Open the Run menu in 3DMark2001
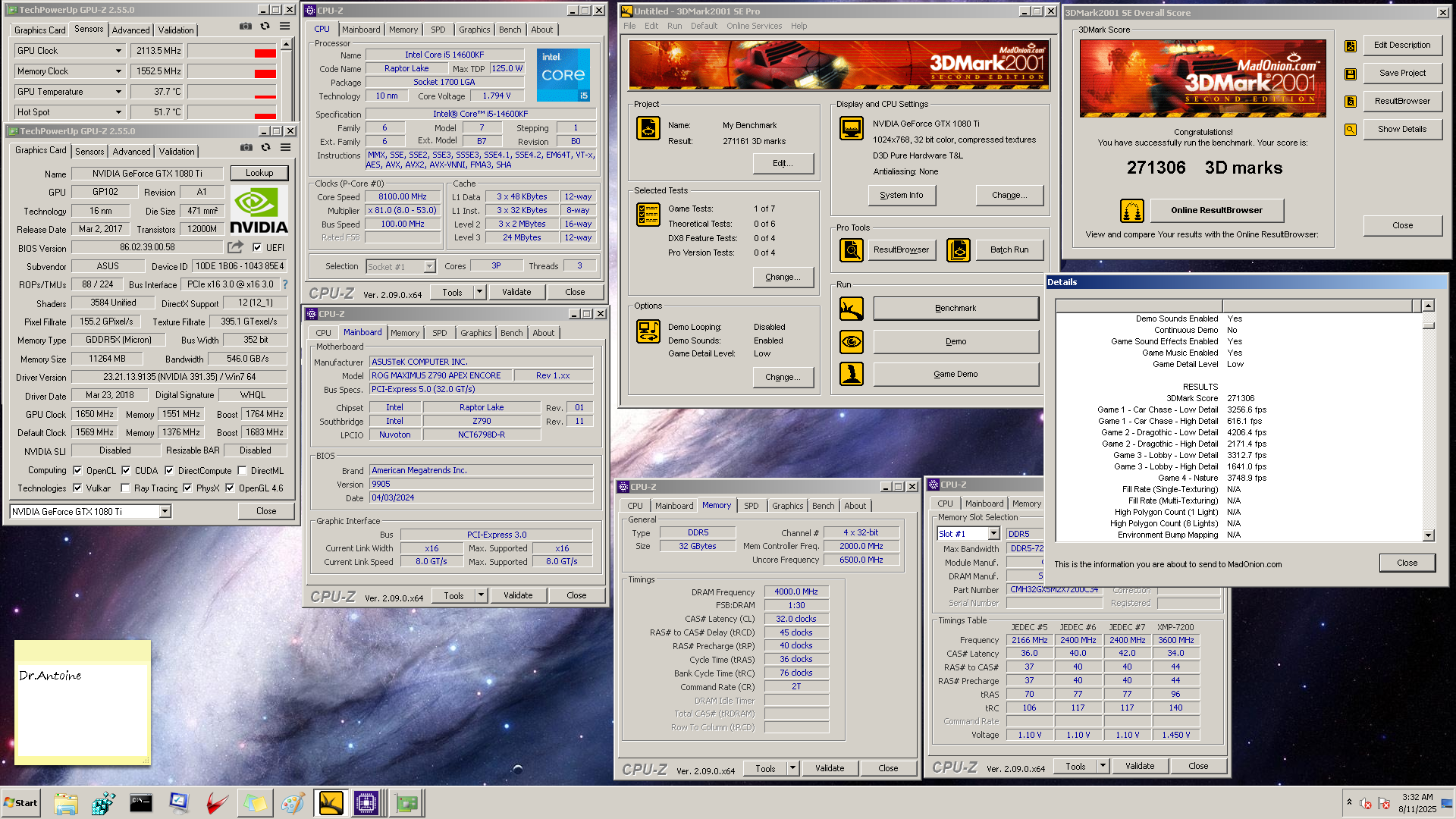 674,26
